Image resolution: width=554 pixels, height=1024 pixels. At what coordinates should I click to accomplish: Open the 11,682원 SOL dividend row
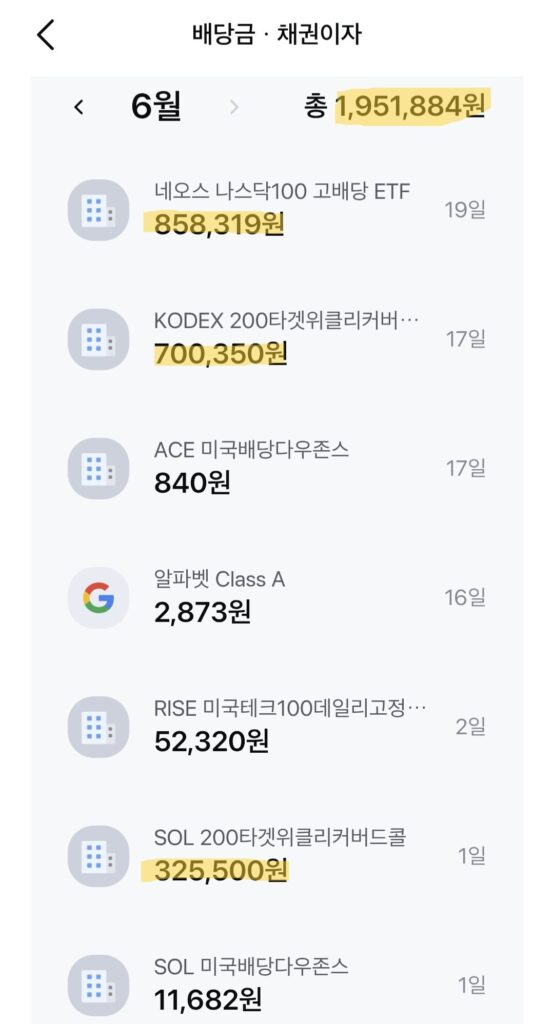[277, 985]
